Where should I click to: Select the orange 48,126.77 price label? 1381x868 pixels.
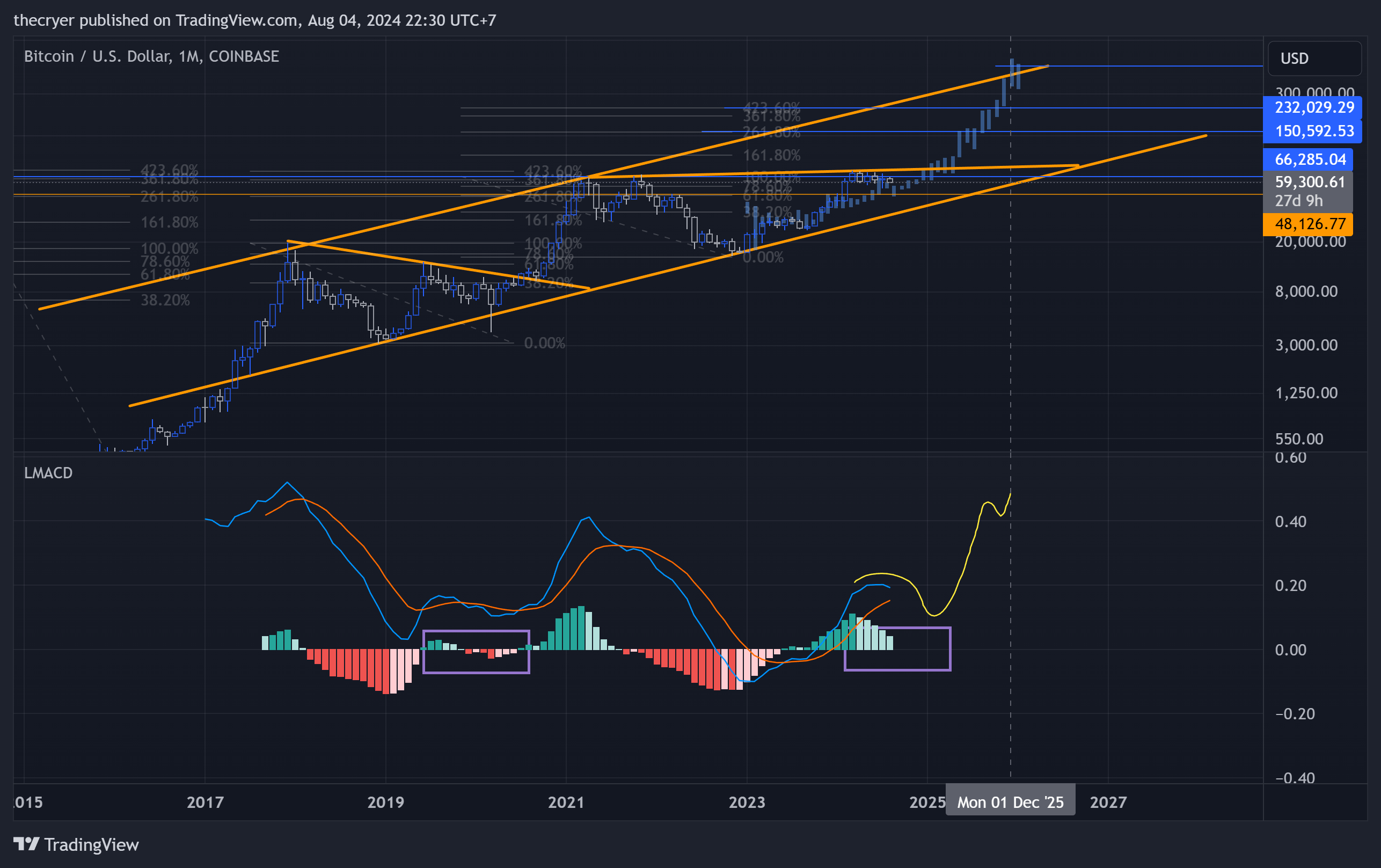[x=1307, y=224]
